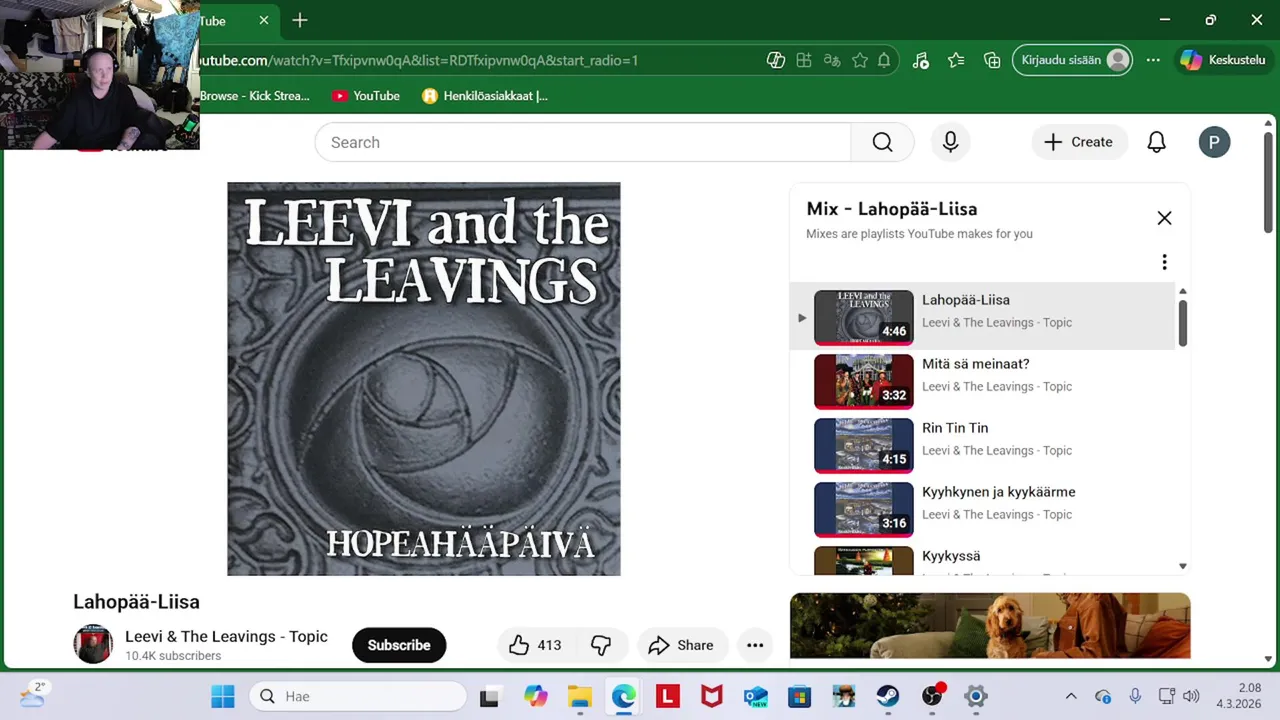Open Henkilöasiakkaat bookmark
The width and height of the screenshot is (1280, 720).
tap(485, 96)
